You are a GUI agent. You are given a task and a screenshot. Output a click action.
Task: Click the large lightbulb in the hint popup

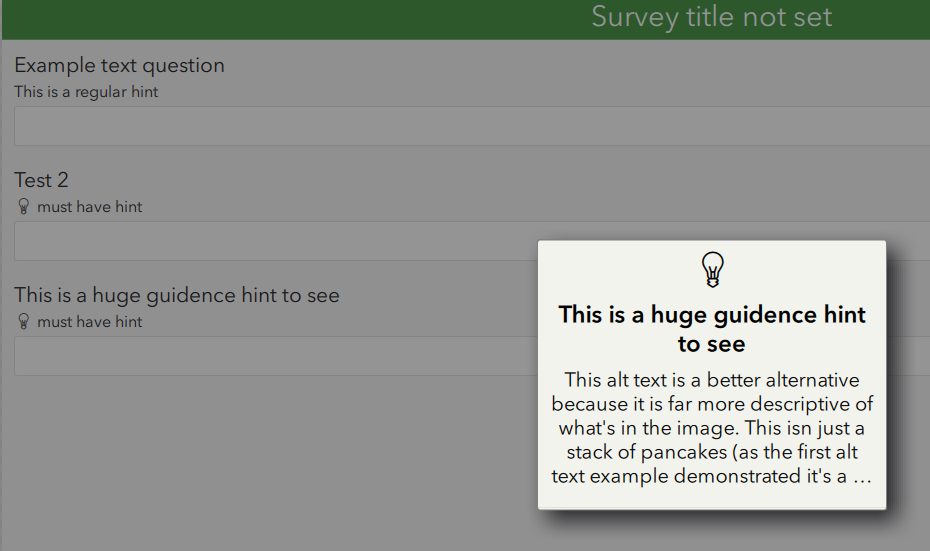(x=712, y=269)
